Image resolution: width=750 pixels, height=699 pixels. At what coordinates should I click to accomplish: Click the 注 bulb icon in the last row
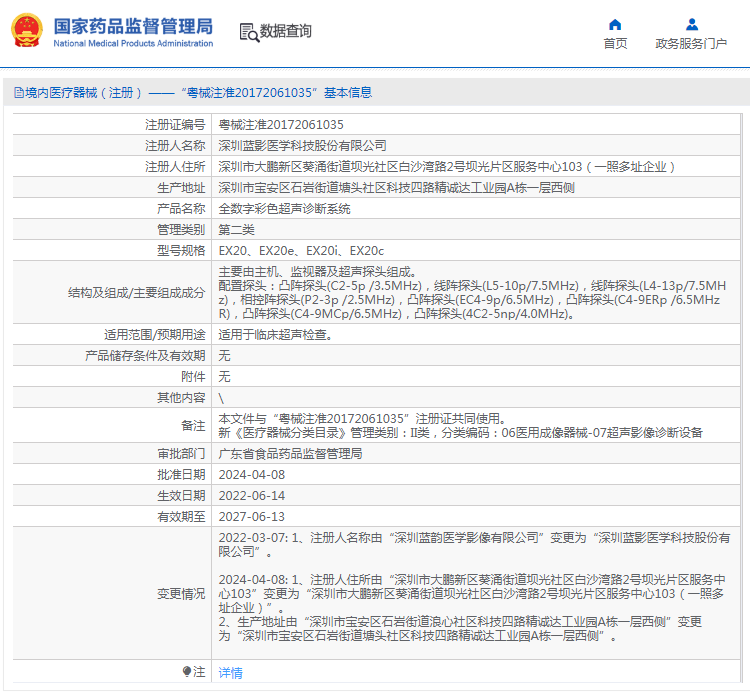click(x=187, y=672)
